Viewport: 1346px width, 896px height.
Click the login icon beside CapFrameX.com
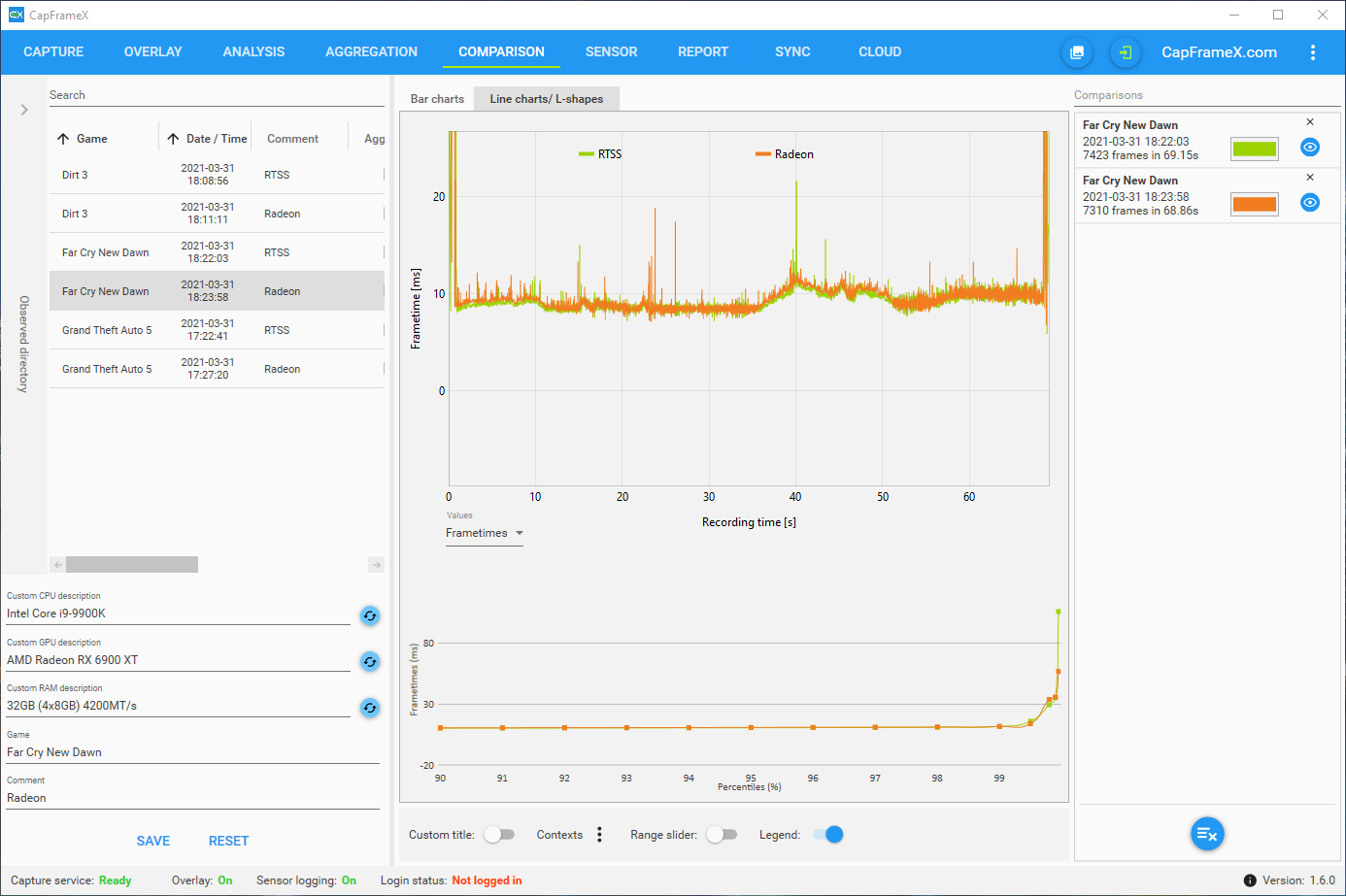pyautogui.click(x=1125, y=52)
